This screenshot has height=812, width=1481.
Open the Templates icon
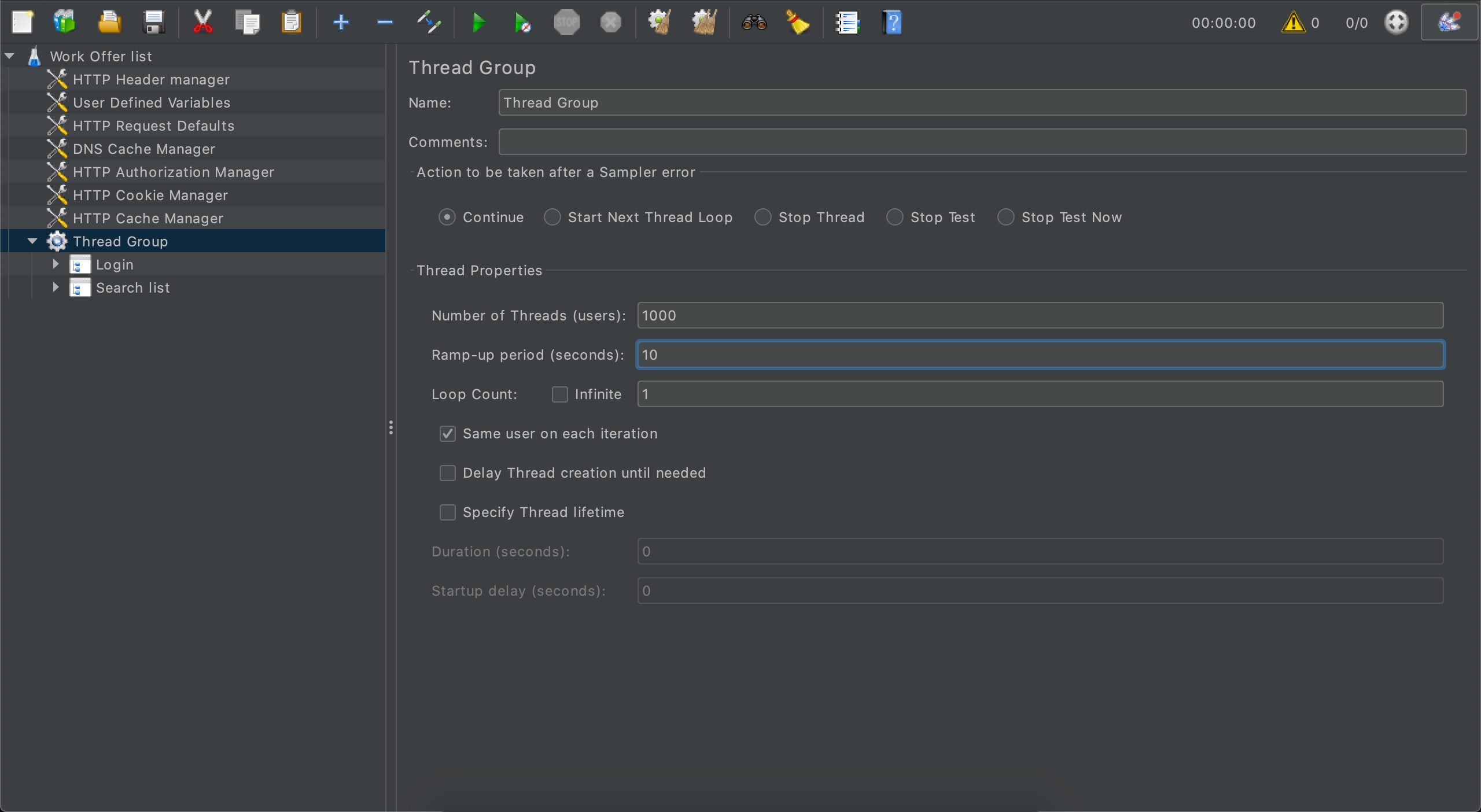pyautogui.click(x=65, y=23)
